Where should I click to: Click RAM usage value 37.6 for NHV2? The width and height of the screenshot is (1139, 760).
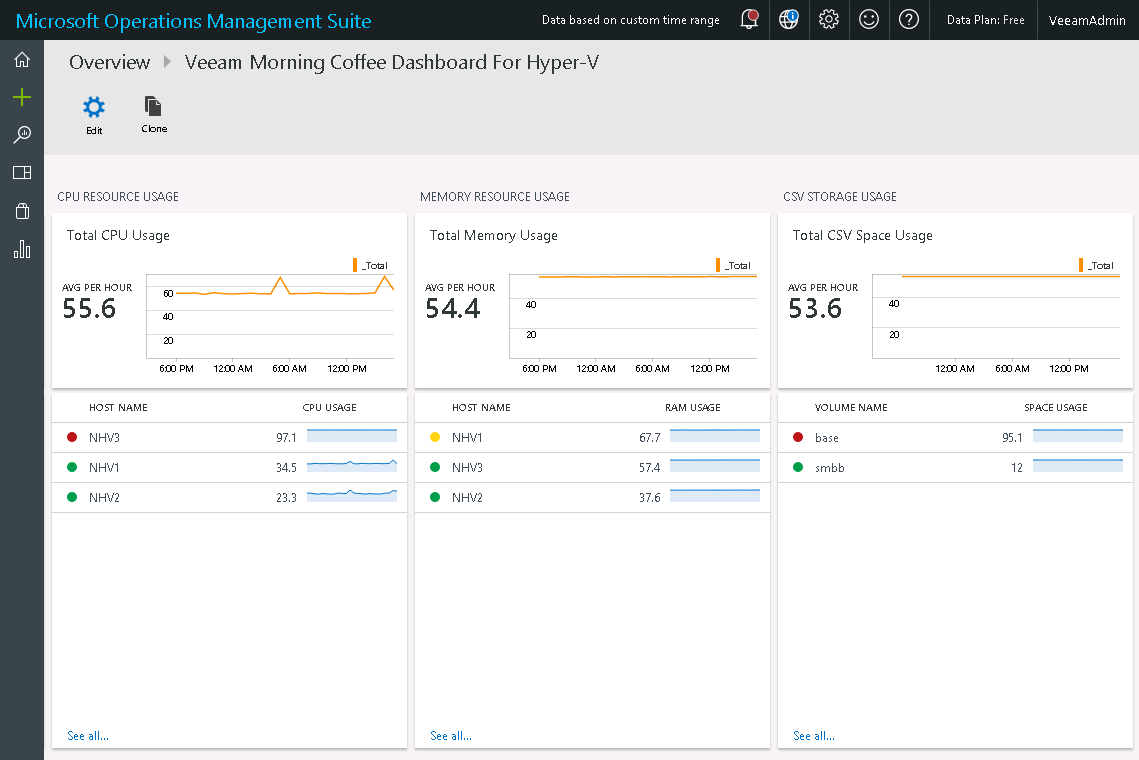pos(649,498)
